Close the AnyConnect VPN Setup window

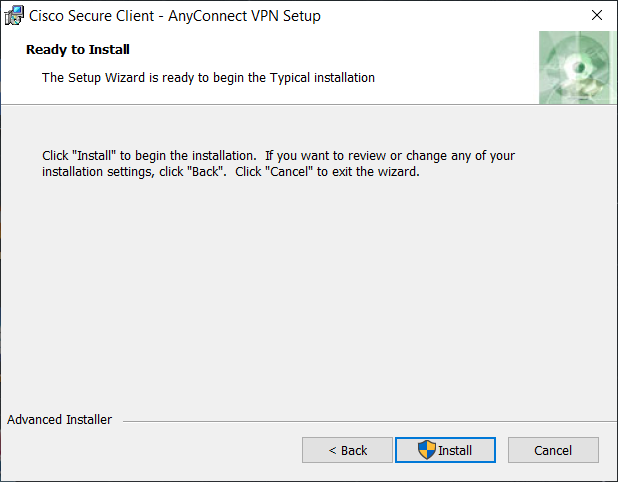[596, 16]
